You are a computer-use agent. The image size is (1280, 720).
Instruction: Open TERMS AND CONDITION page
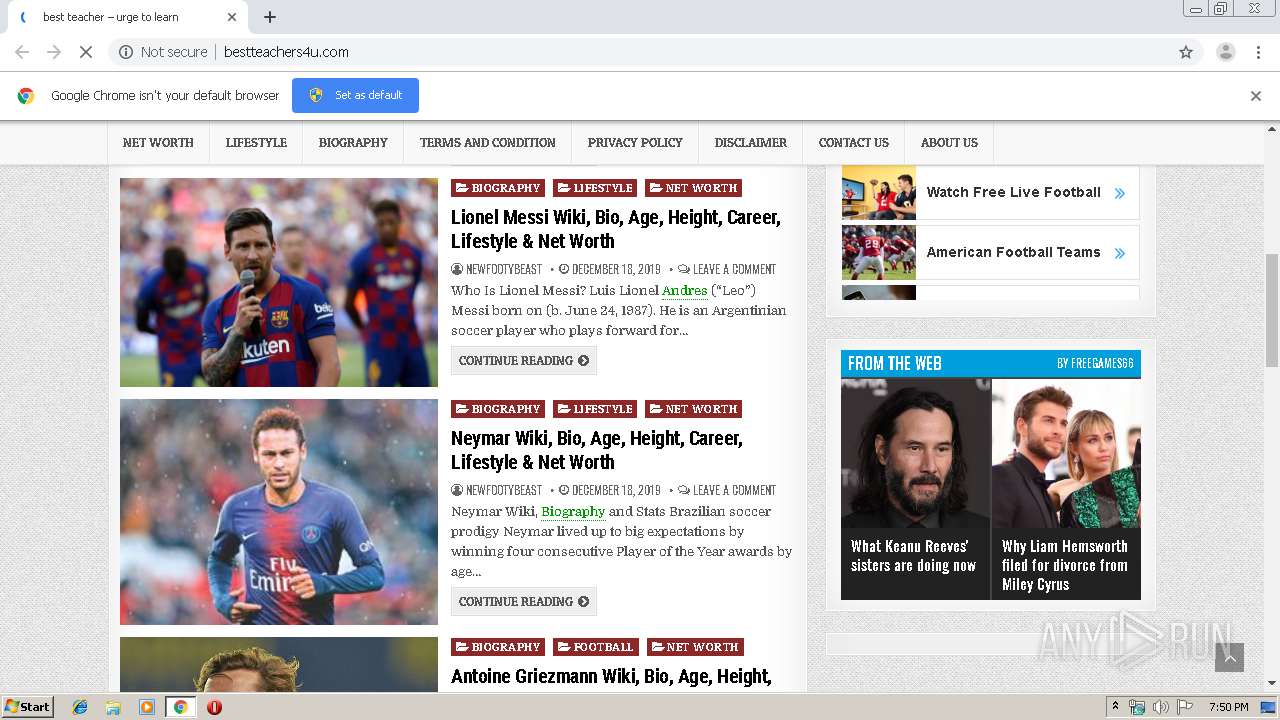click(x=488, y=143)
